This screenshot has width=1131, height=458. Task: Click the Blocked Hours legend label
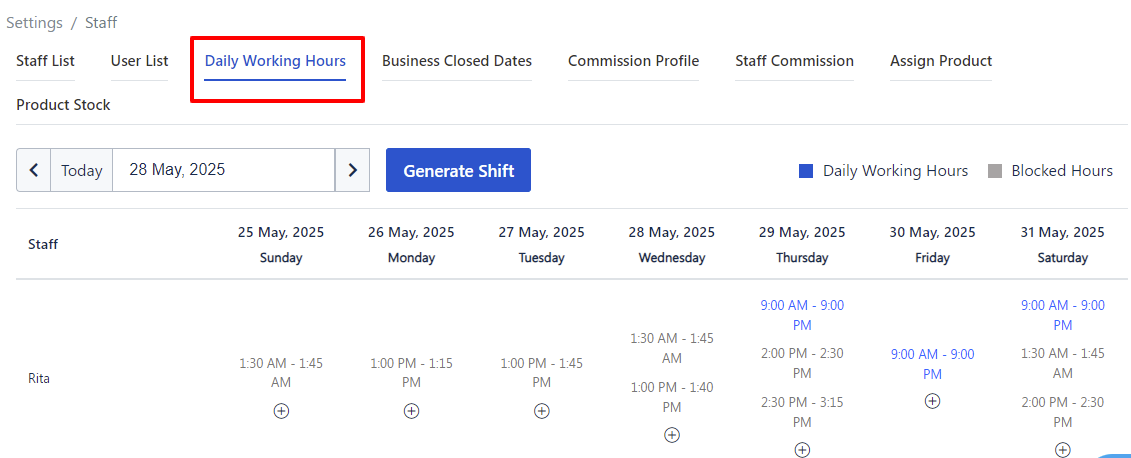click(1062, 171)
